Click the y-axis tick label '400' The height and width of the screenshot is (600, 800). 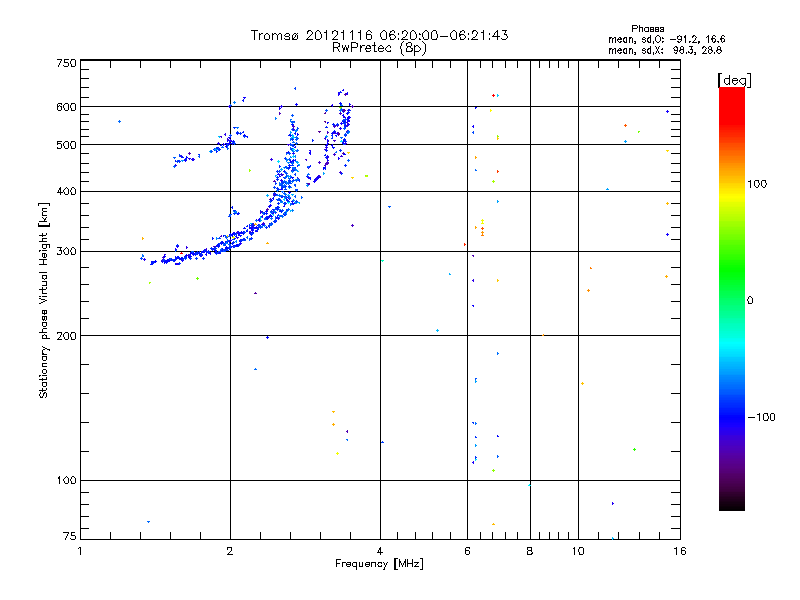(66, 191)
